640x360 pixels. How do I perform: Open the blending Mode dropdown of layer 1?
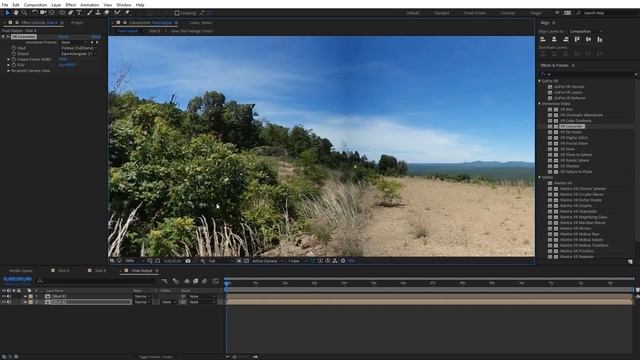[142, 296]
